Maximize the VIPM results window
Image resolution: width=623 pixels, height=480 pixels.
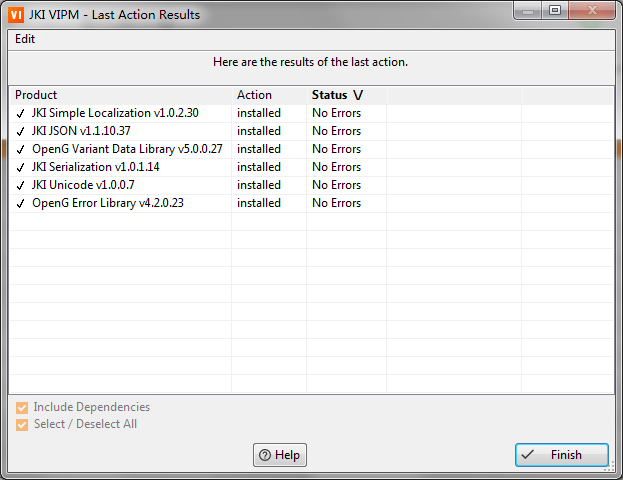tap(555, 10)
